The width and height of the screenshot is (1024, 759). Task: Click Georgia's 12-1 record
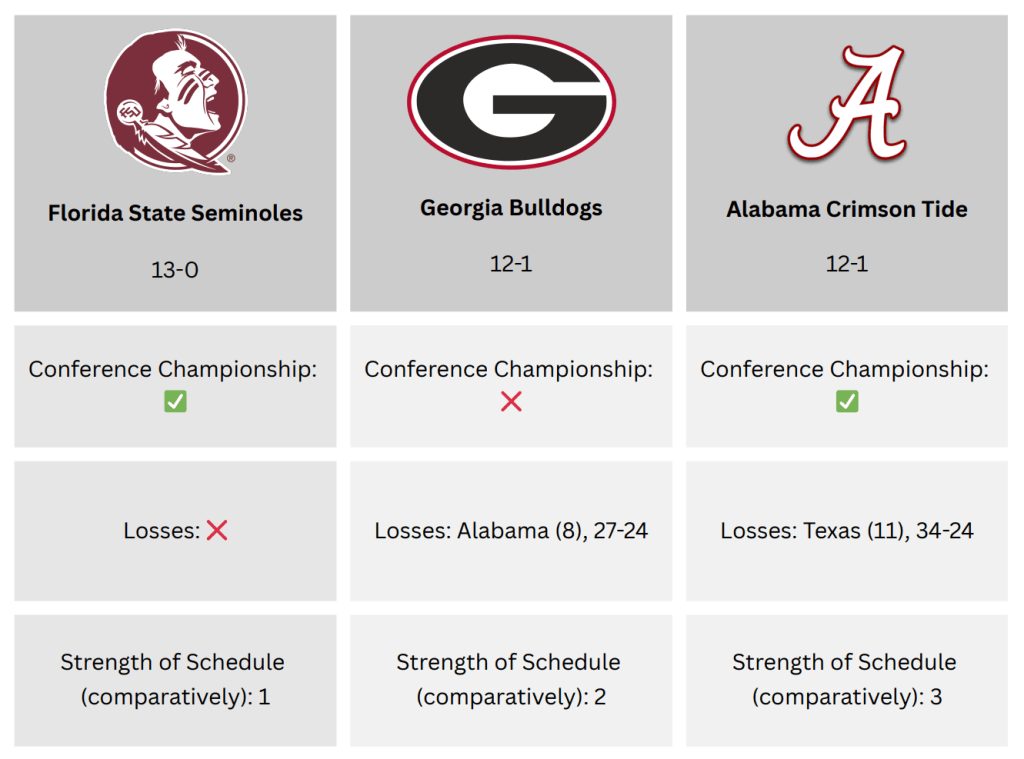coord(511,264)
